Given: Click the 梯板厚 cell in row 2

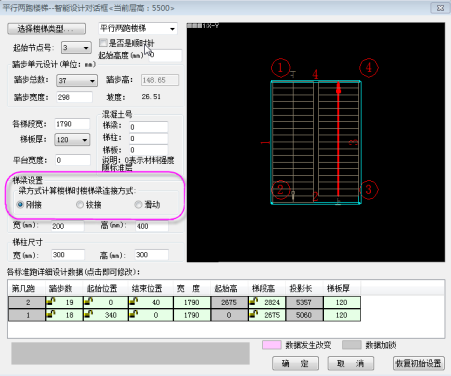Looking at the screenshot, I should pyautogui.click(x=342, y=302).
